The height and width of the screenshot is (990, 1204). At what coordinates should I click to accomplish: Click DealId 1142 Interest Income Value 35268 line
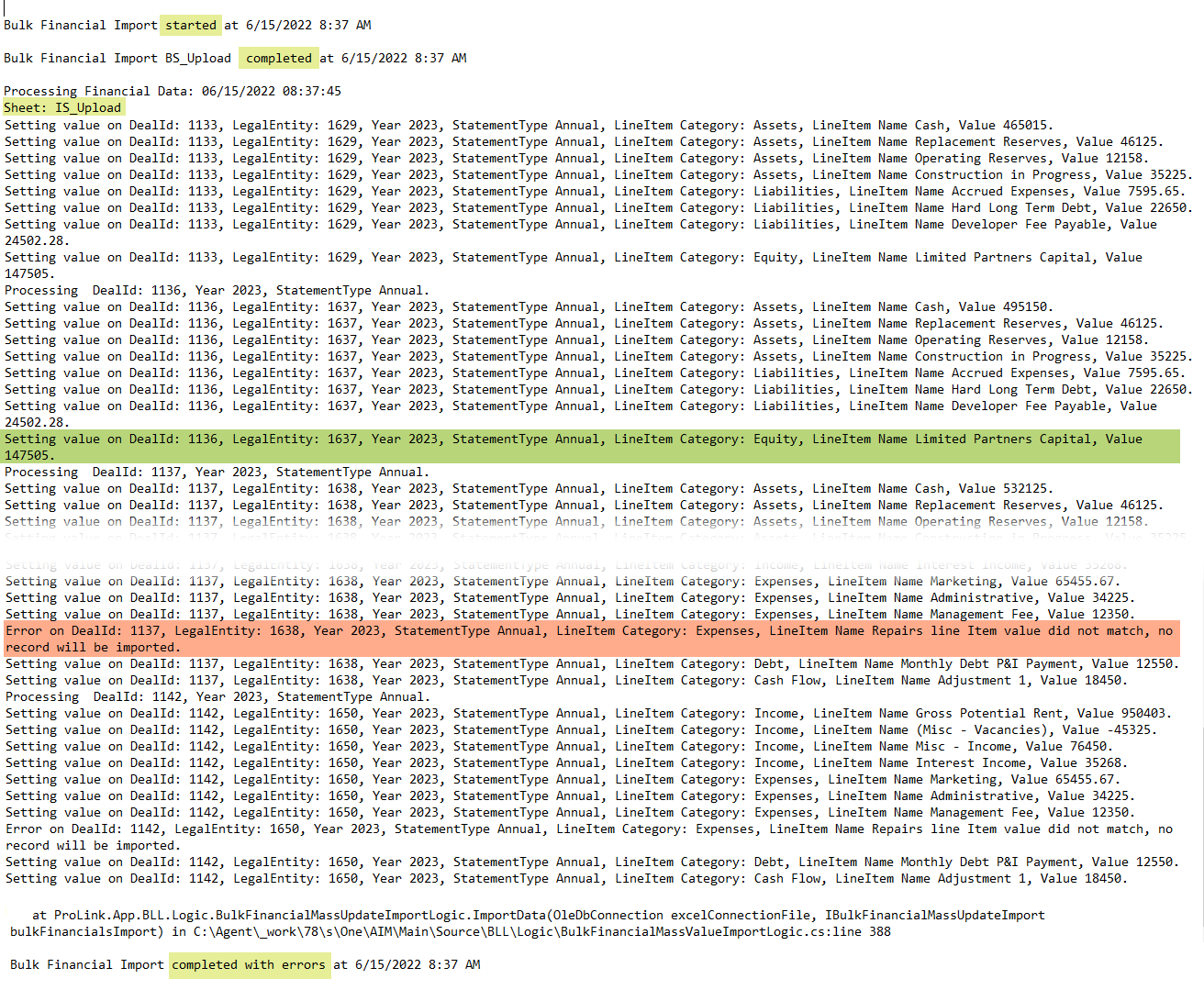coord(566,762)
